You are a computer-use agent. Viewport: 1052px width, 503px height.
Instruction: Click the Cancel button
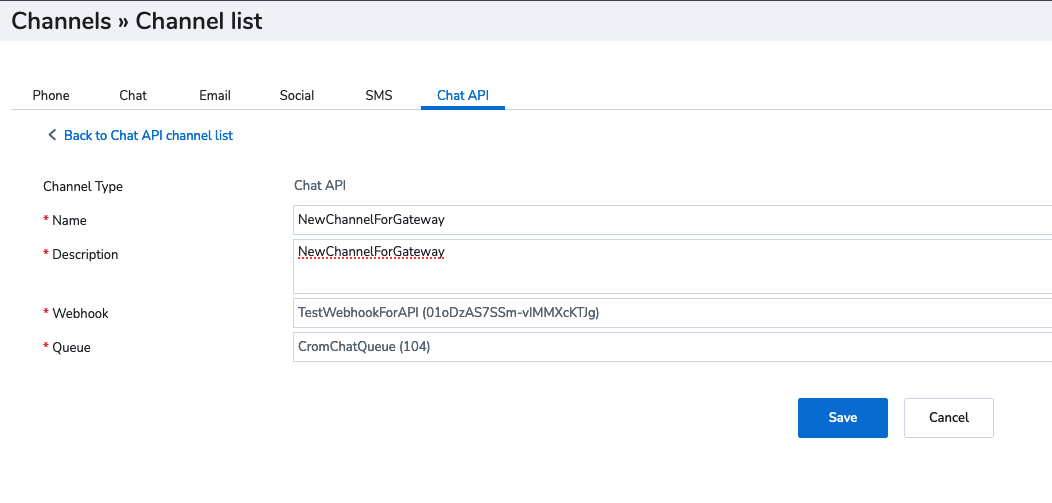pos(948,418)
